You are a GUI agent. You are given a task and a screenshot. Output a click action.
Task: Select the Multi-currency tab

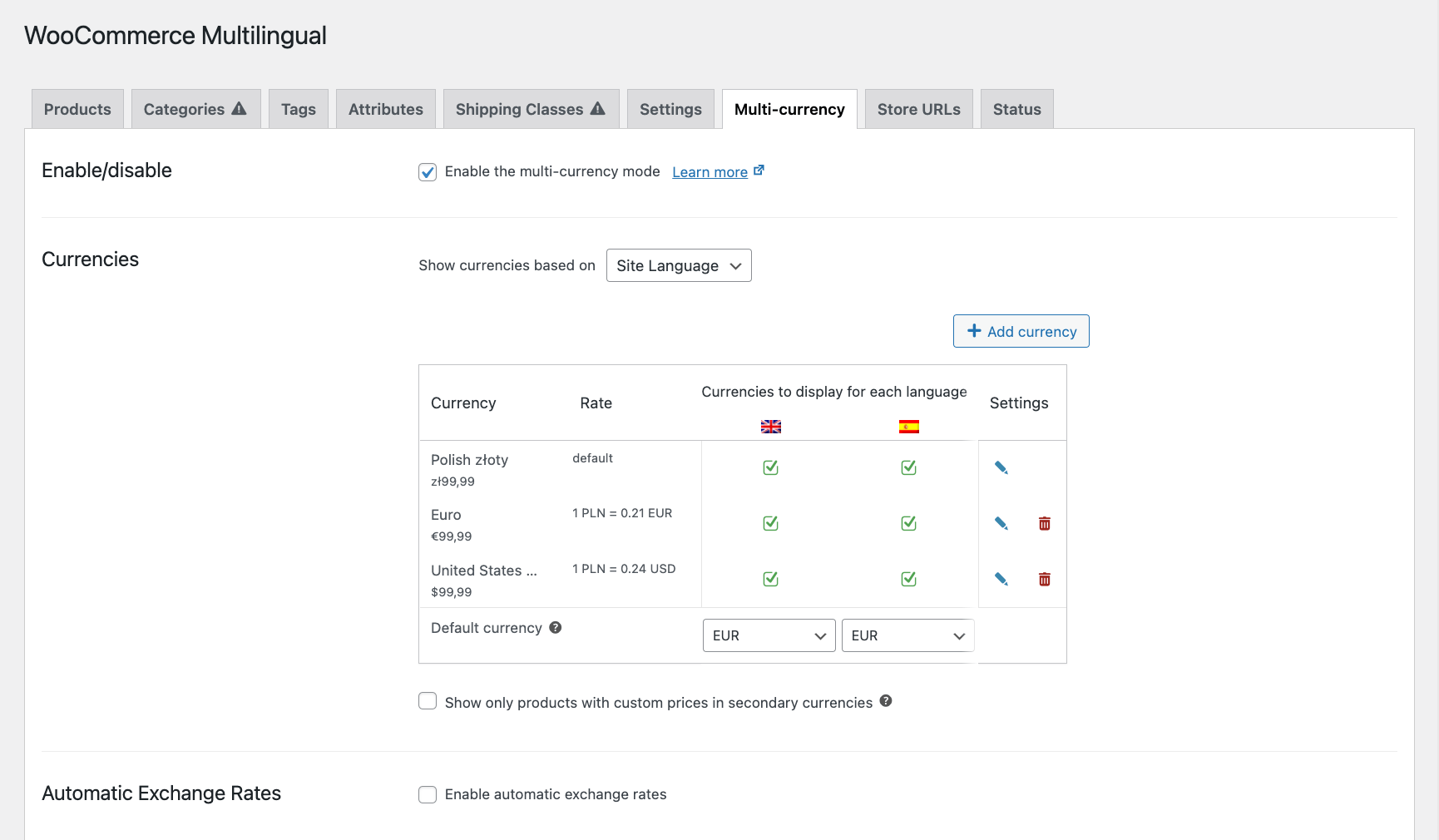click(789, 109)
